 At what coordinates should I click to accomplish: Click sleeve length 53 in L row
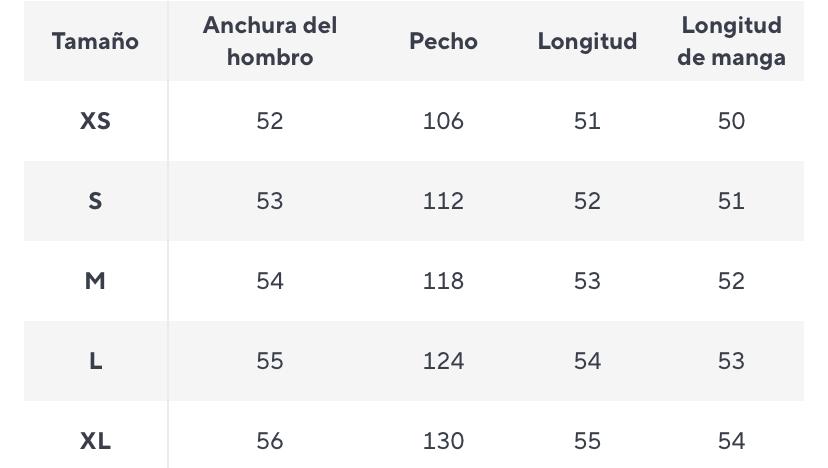(731, 361)
